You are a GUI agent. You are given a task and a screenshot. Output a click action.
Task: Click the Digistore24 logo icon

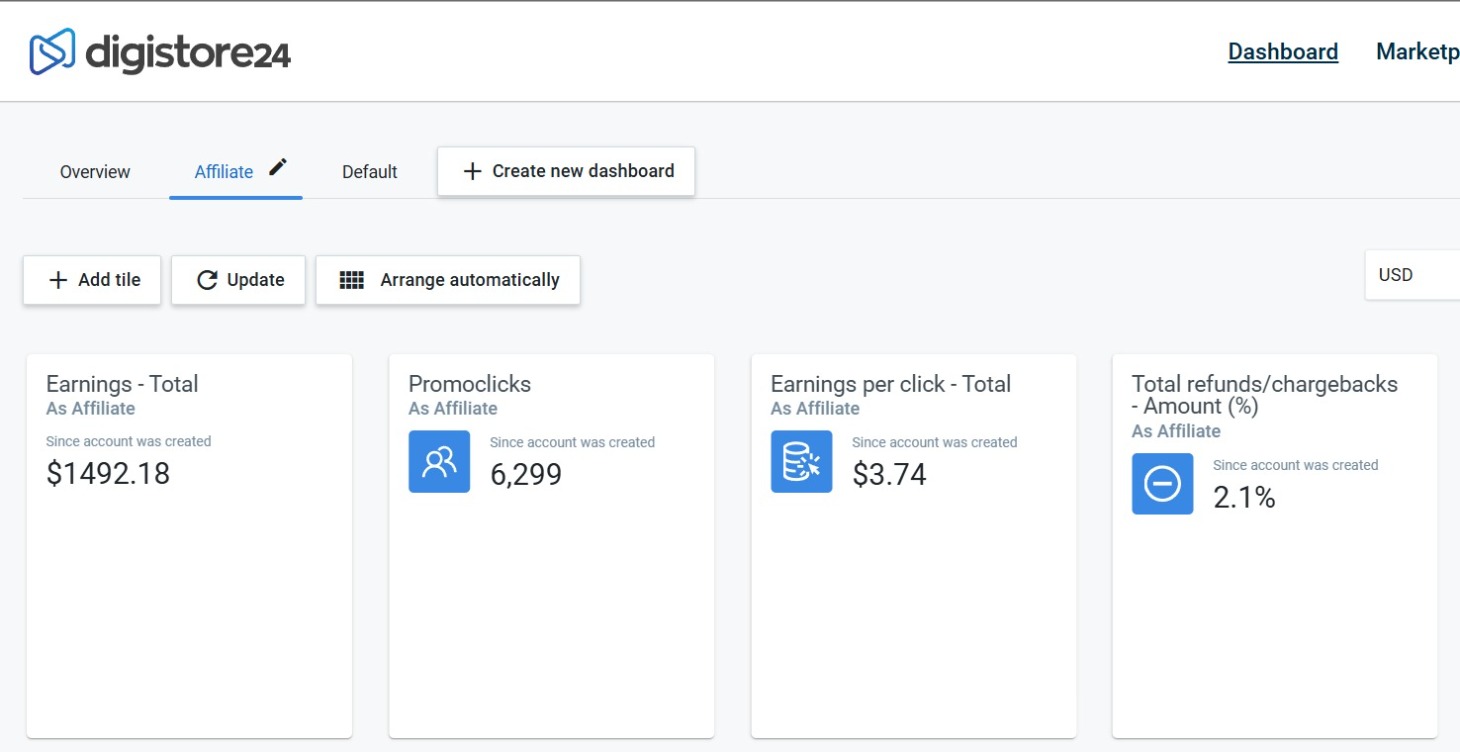pyautogui.click(x=52, y=52)
